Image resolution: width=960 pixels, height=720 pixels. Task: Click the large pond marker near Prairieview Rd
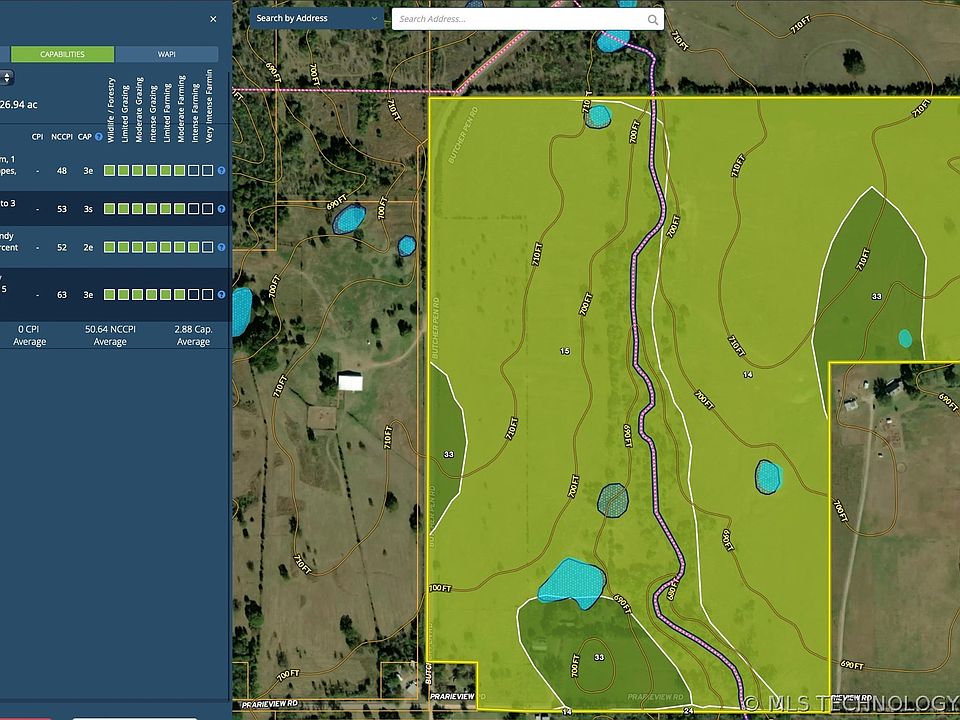click(572, 583)
